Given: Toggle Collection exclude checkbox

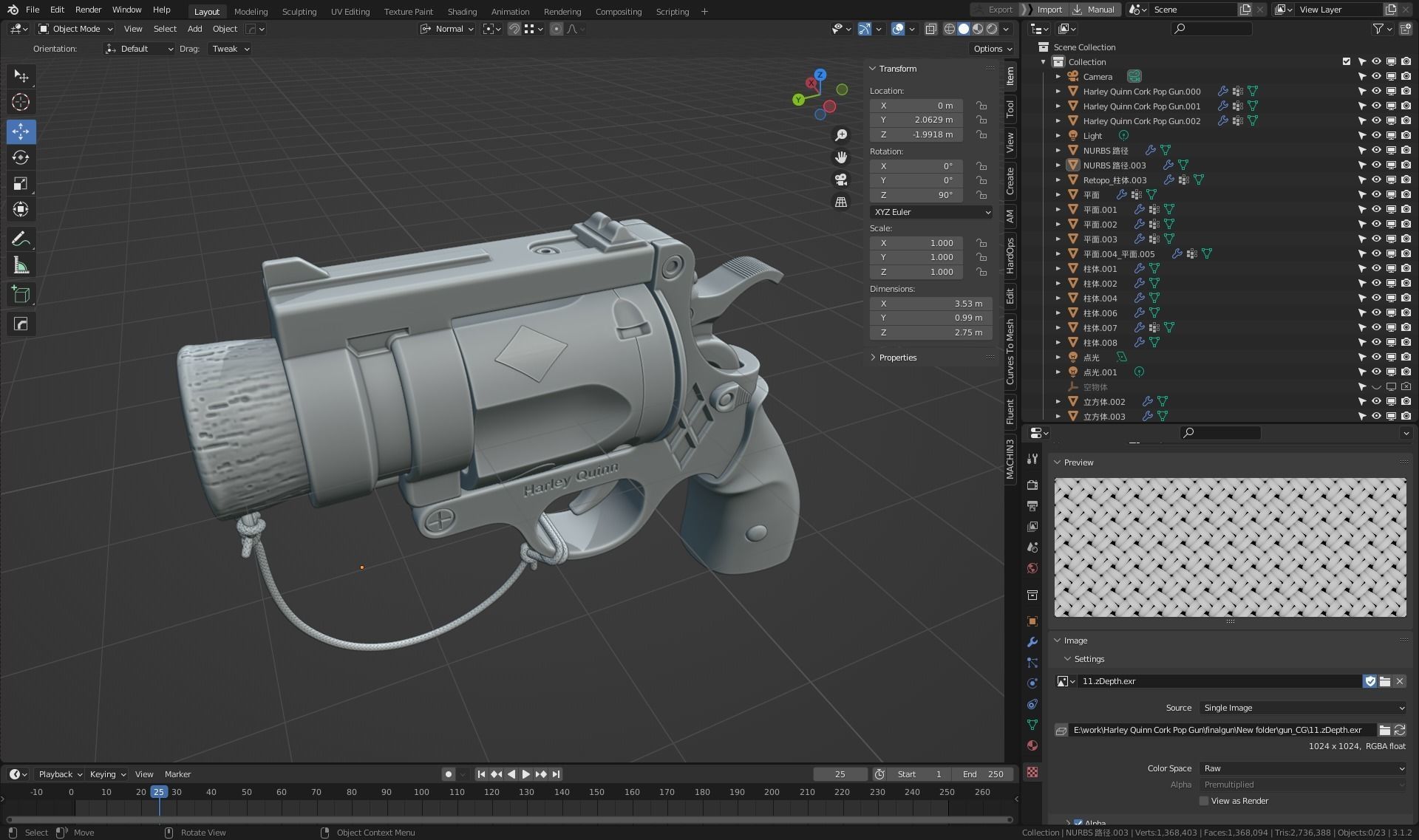Looking at the screenshot, I should point(1347,61).
